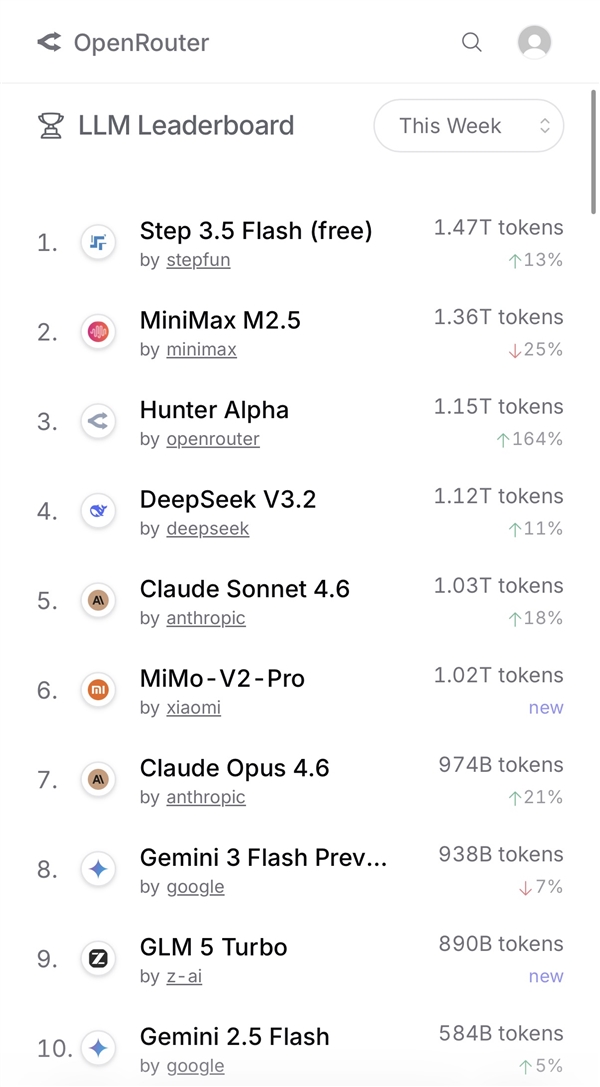This screenshot has height=1087, width=600.
Task: Open the minimax author link
Action: [201, 350]
